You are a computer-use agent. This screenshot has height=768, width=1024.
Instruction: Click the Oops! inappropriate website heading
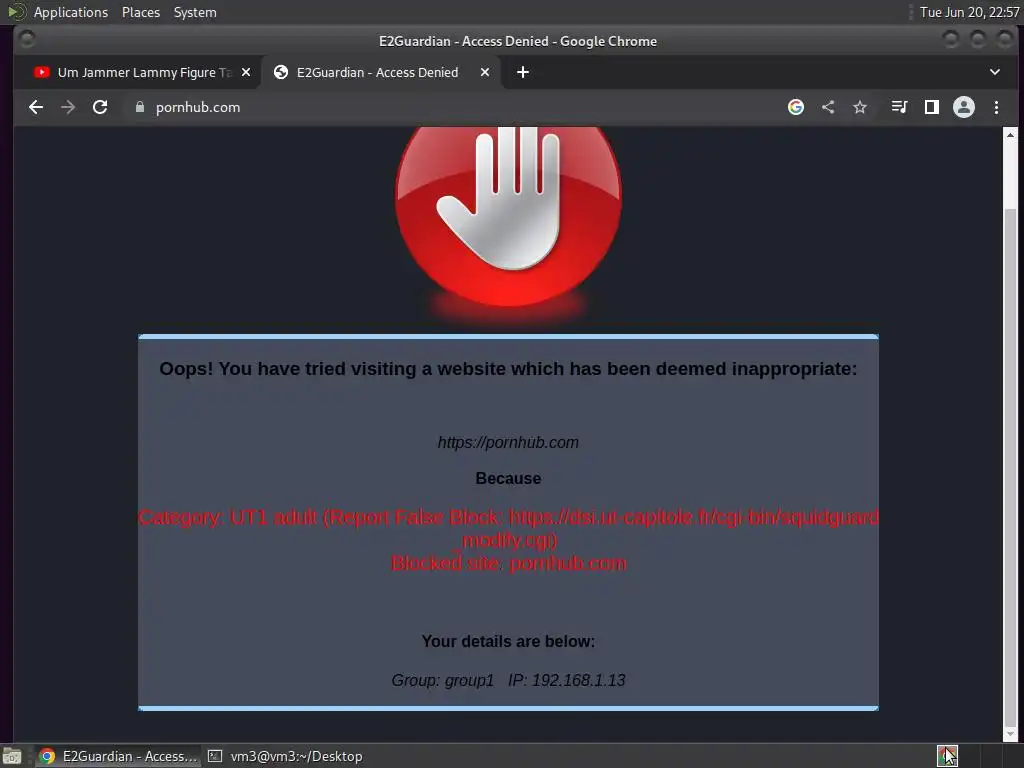coord(508,368)
